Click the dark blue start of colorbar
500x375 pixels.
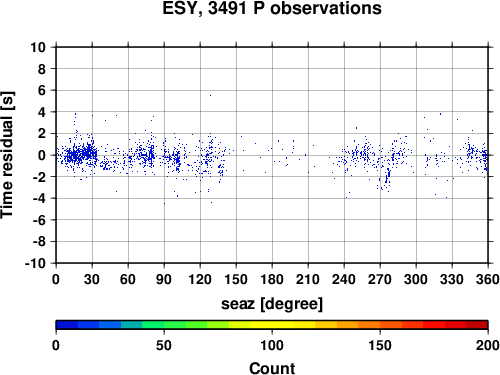[67, 325]
